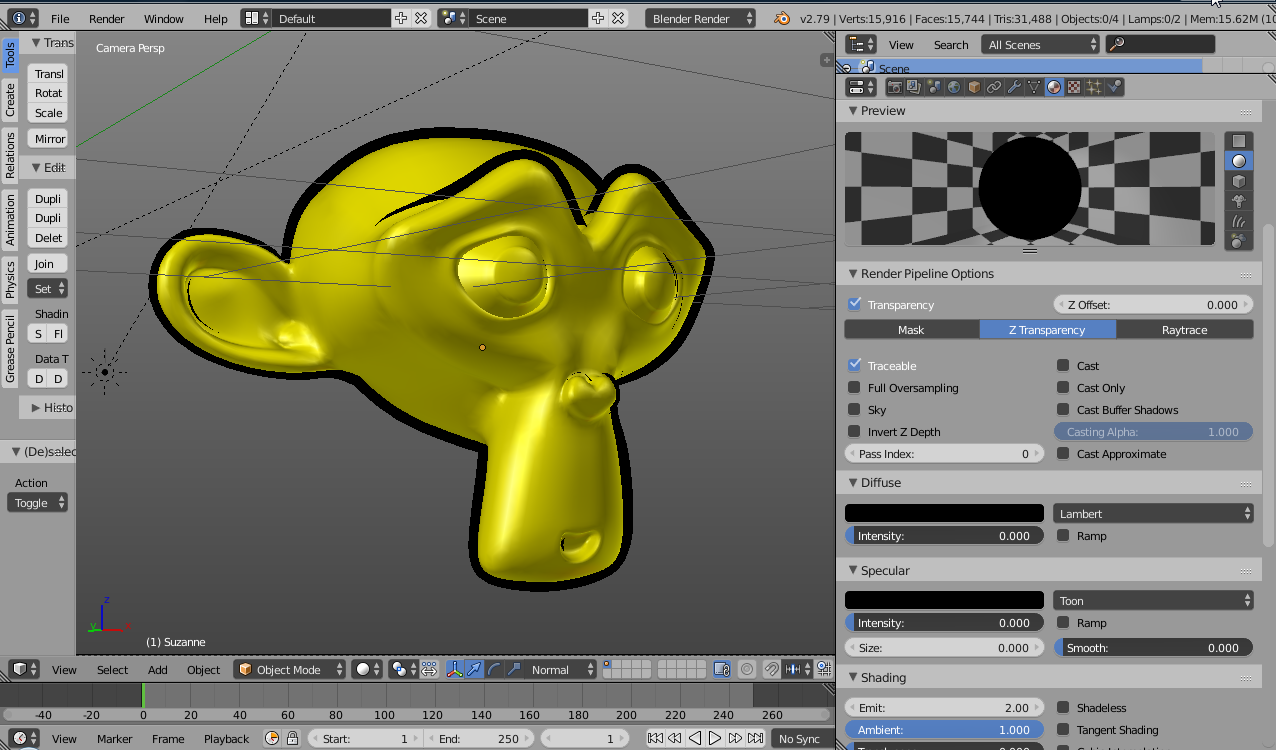
Task: Open the Object Mode dropdown
Action: pyautogui.click(x=290, y=669)
